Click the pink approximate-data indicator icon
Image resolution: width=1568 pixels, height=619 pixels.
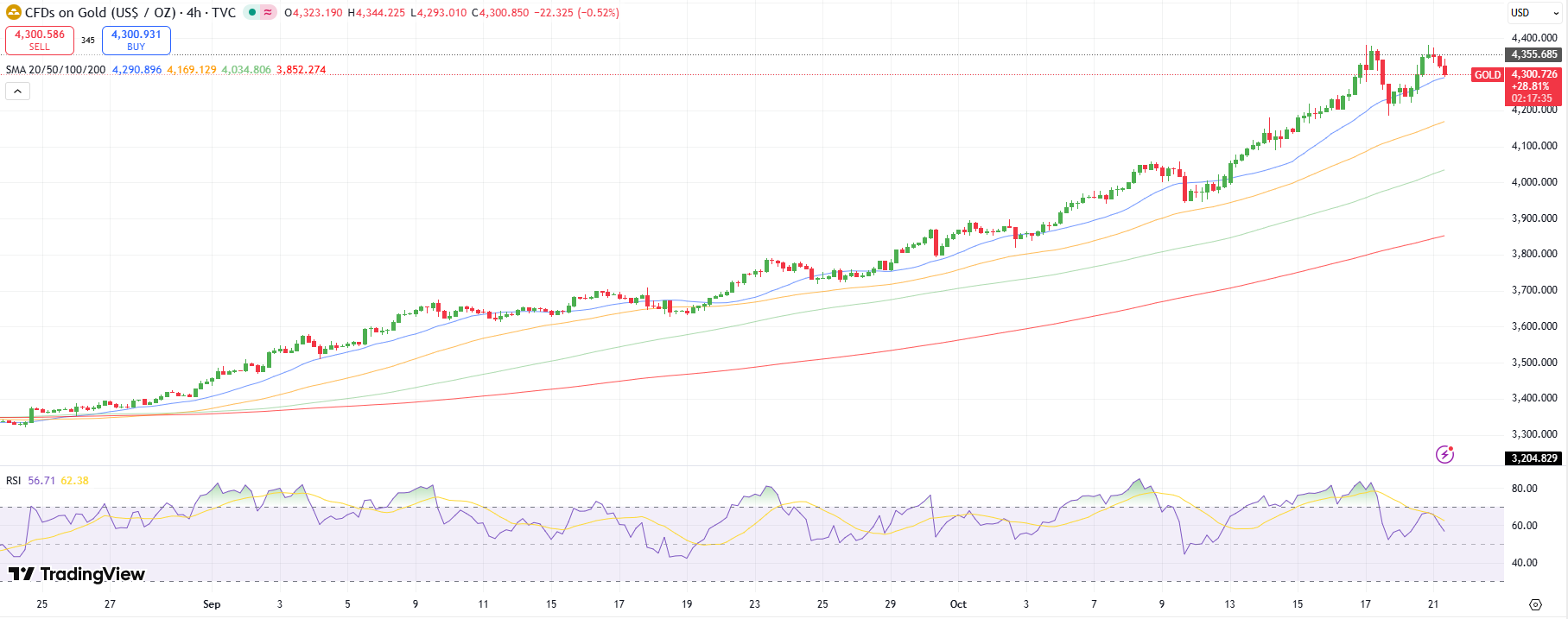(268, 13)
